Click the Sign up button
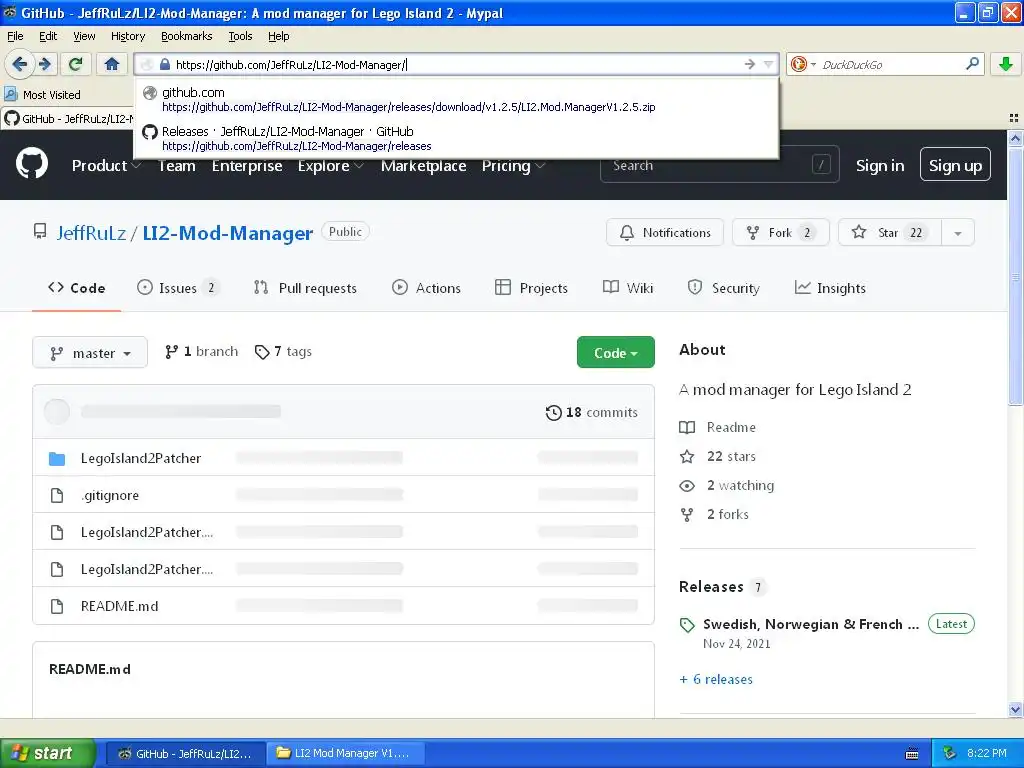Image resolution: width=1024 pixels, height=768 pixels. (955, 165)
